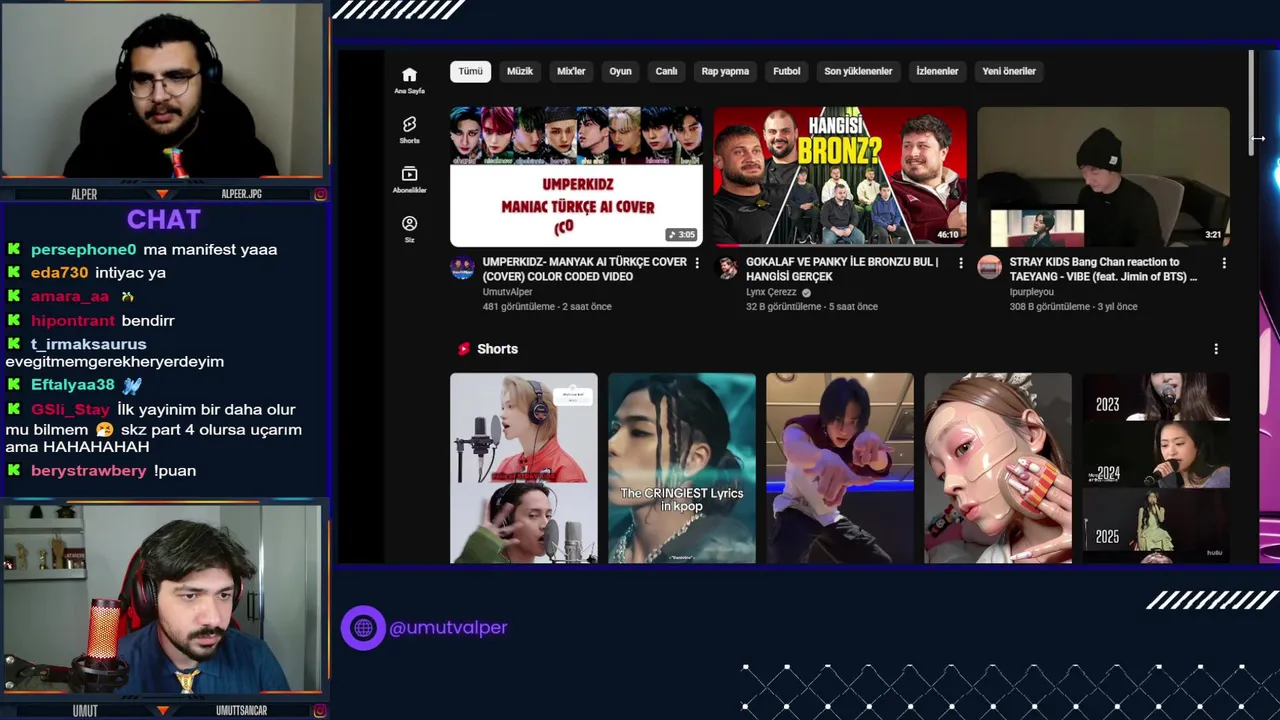This screenshot has height=720, width=1280.
Task: Click persephone0 username in chat
Action: point(83,249)
